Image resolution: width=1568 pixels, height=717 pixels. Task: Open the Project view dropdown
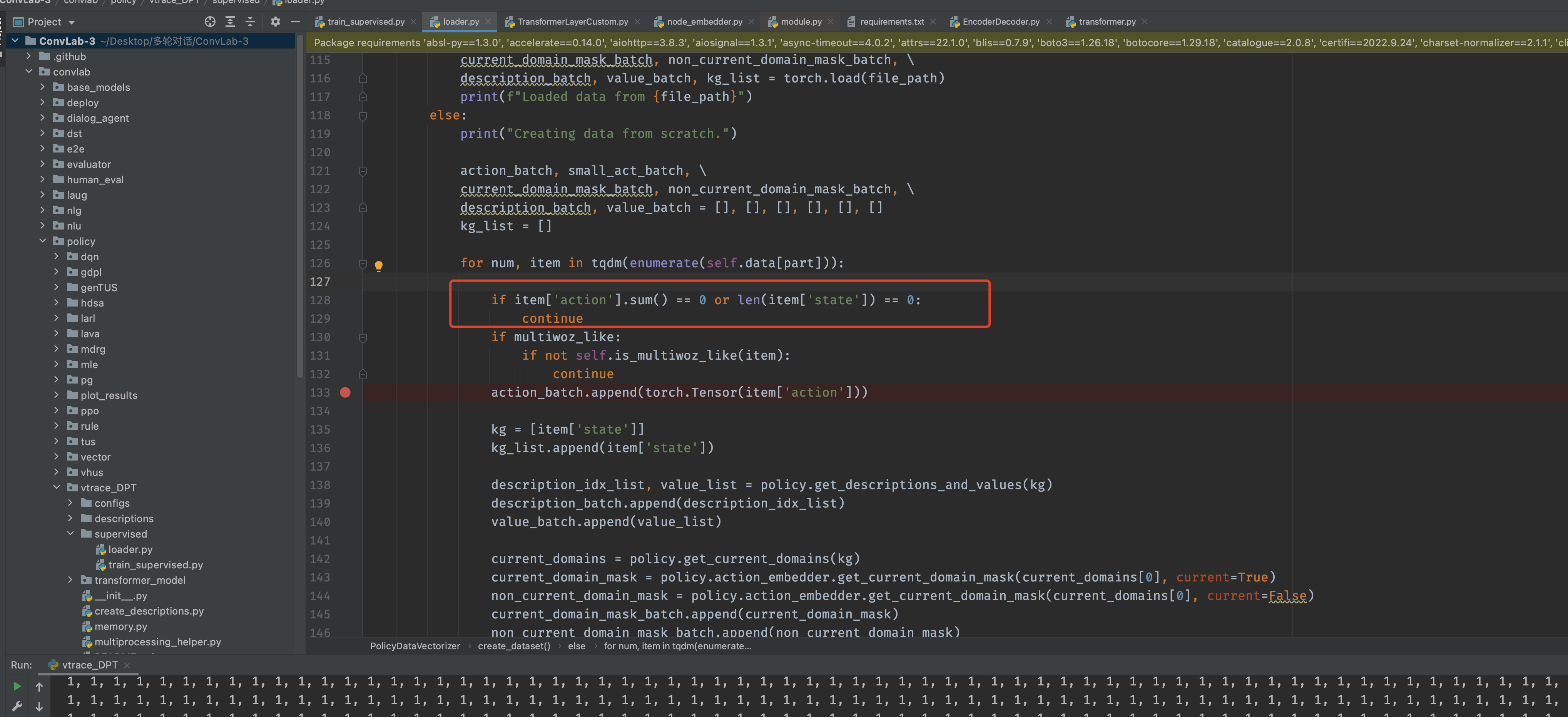[x=72, y=22]
